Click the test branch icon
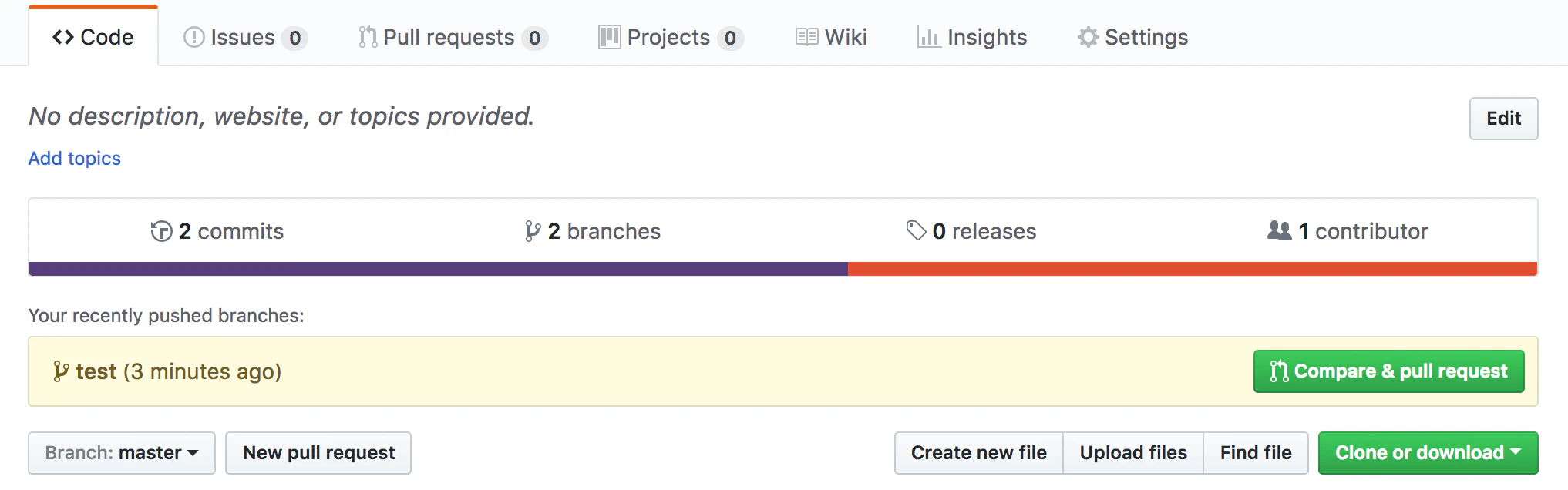Image resolution: width=1568 pixels, height=490 pixels. (61, 371)
